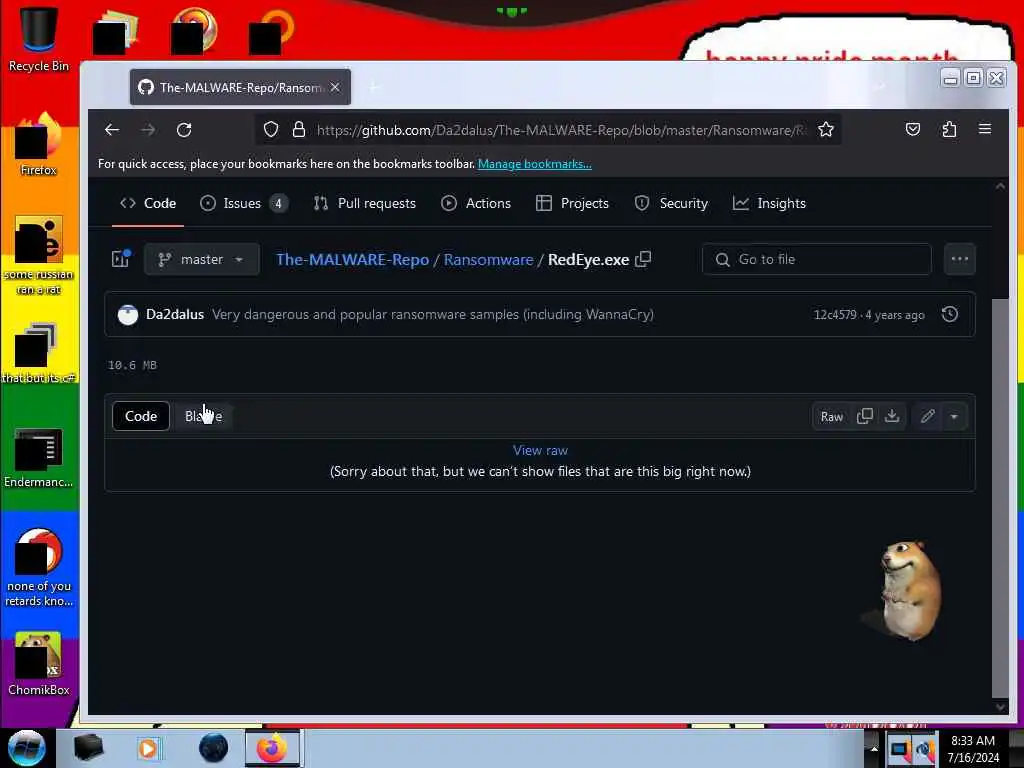Open the Pull requests tab

tap(364, 204)
